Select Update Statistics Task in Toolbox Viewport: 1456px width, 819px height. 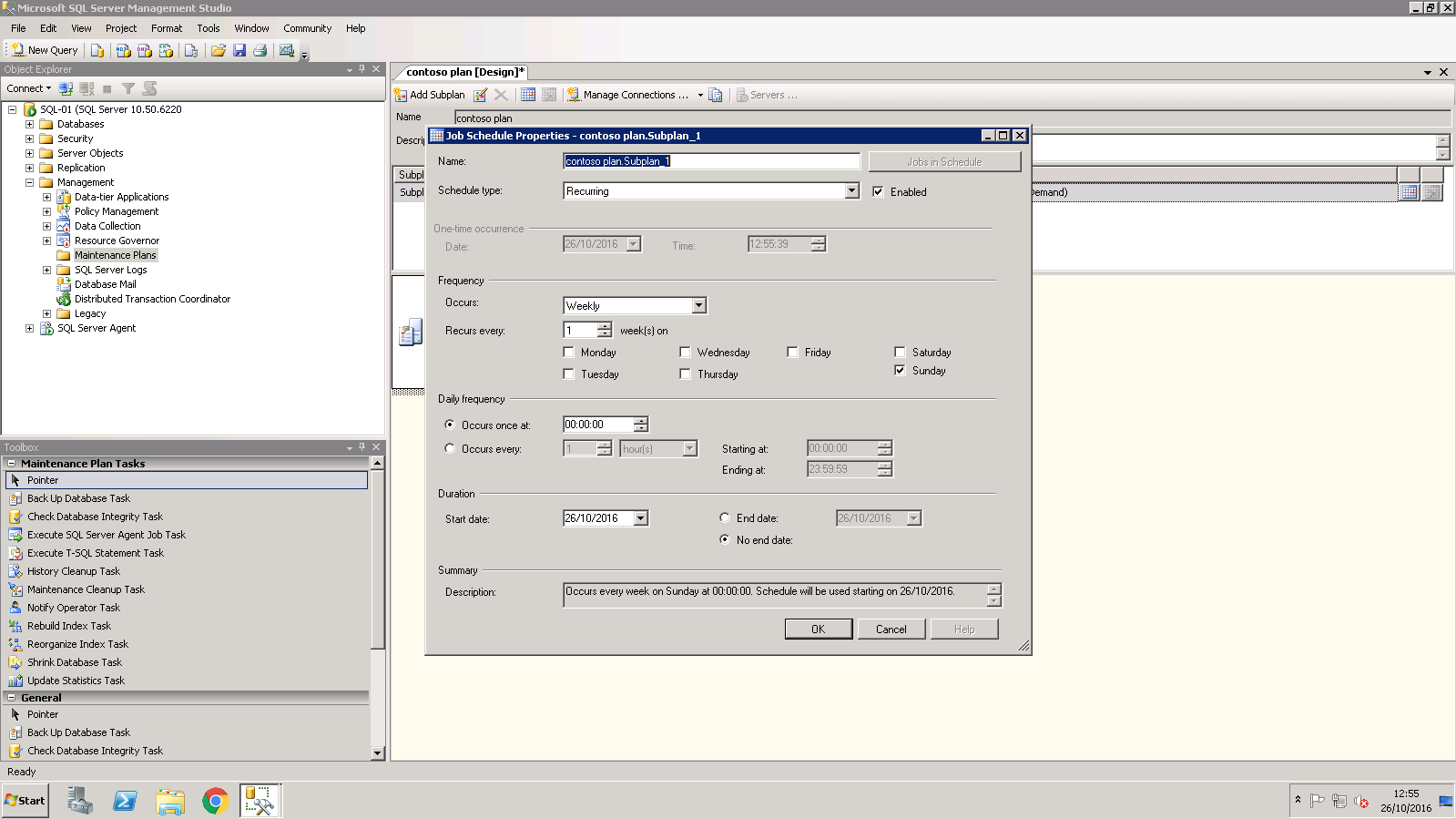pyautogui.click(x=76, y=681)
